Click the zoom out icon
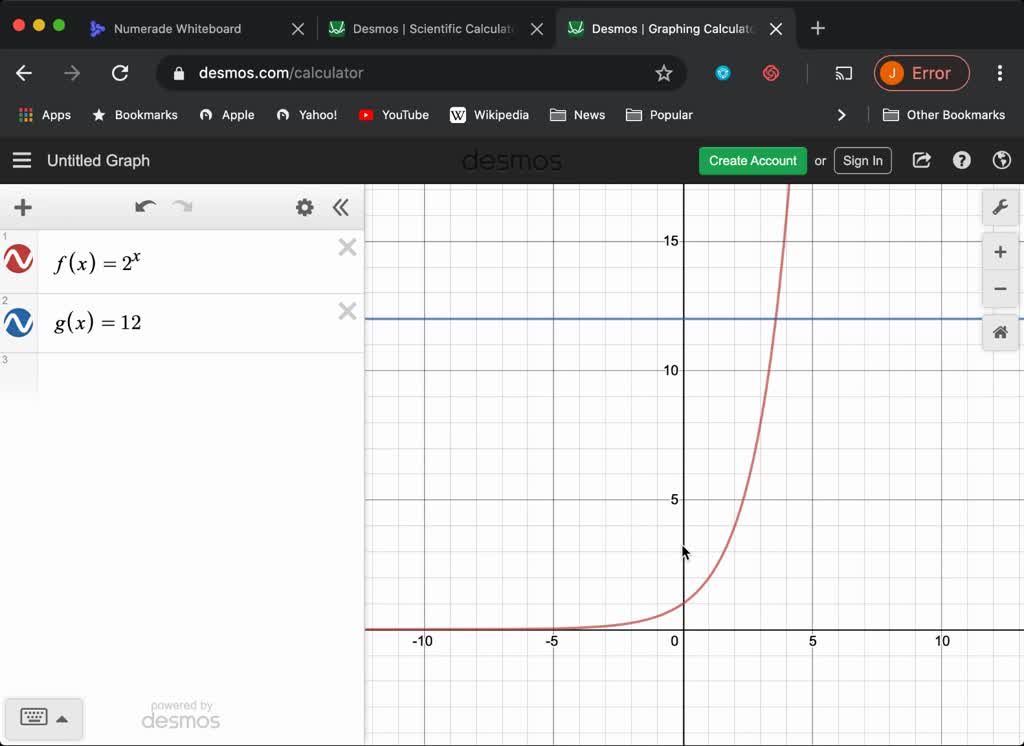 click(1000, 288)
